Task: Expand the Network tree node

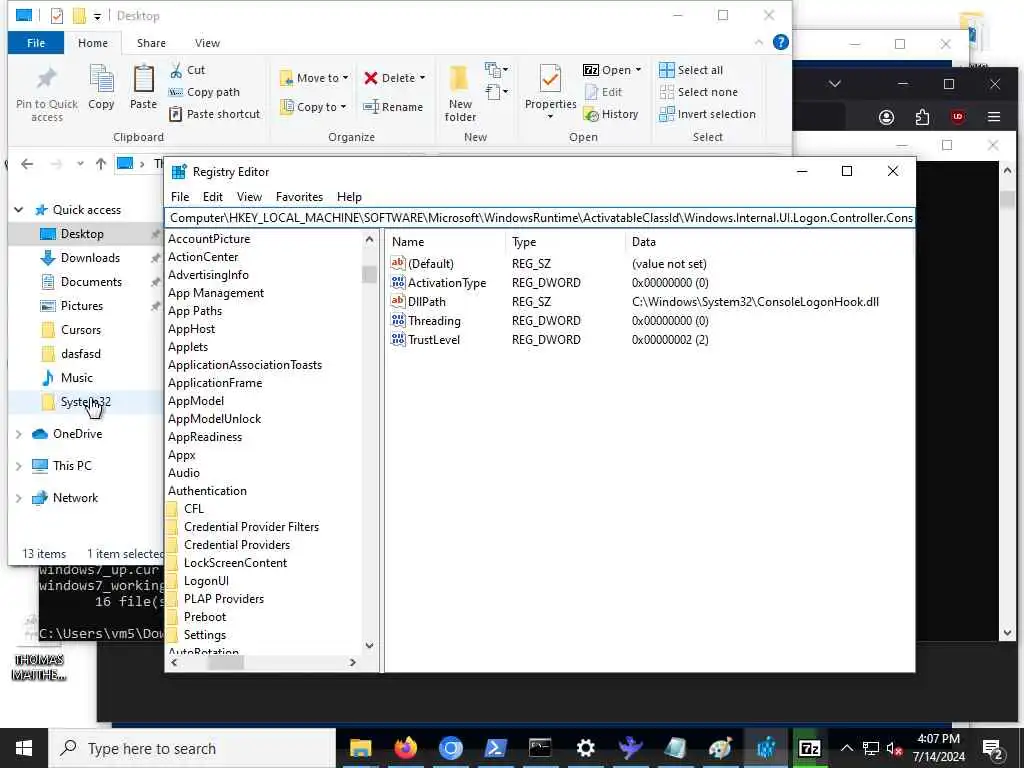Action: 19,498
